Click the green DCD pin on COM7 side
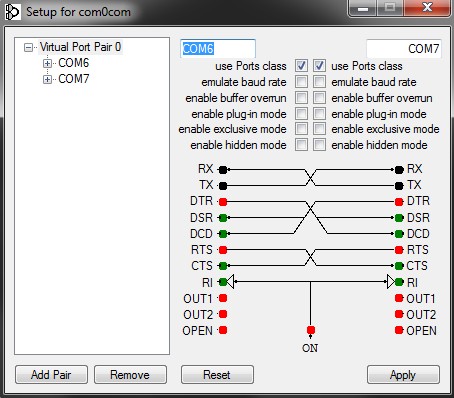The image size is (454, 398). tap(399, 234)
